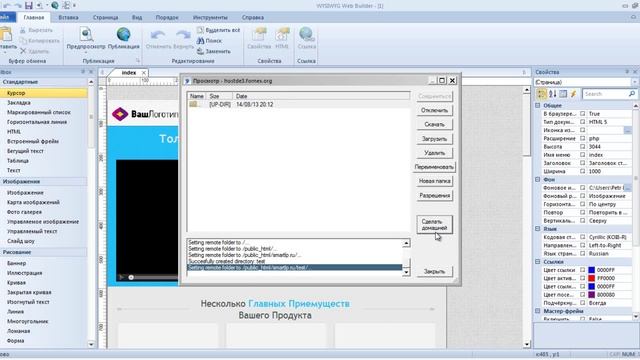
Task: Click the Закрыть button in the dialog
Action: point(434,271)
